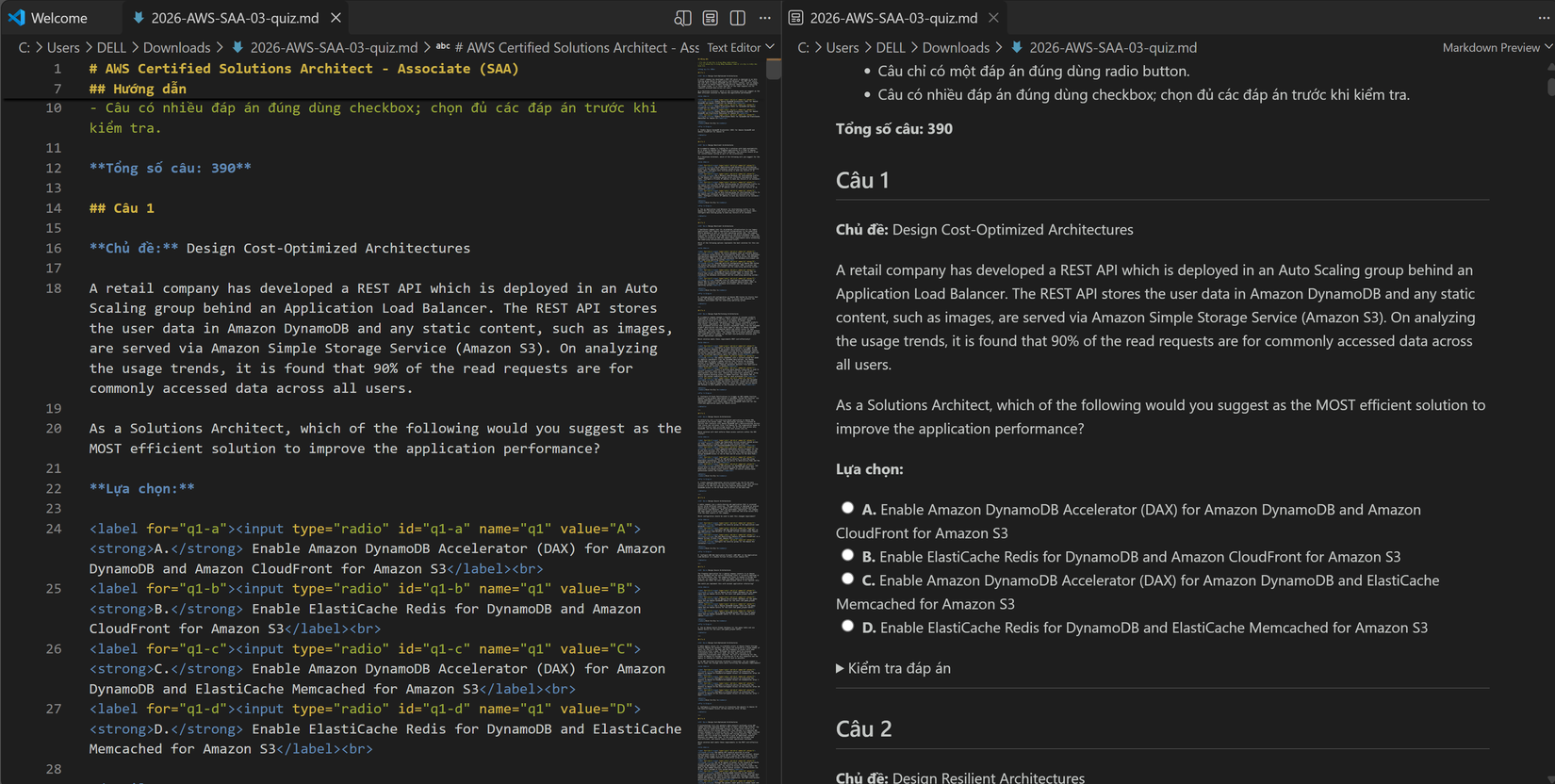Click 'Users' in the left editor breadcrumb
This screenshot has height=784, width=1555.
[x=63, y=47]
